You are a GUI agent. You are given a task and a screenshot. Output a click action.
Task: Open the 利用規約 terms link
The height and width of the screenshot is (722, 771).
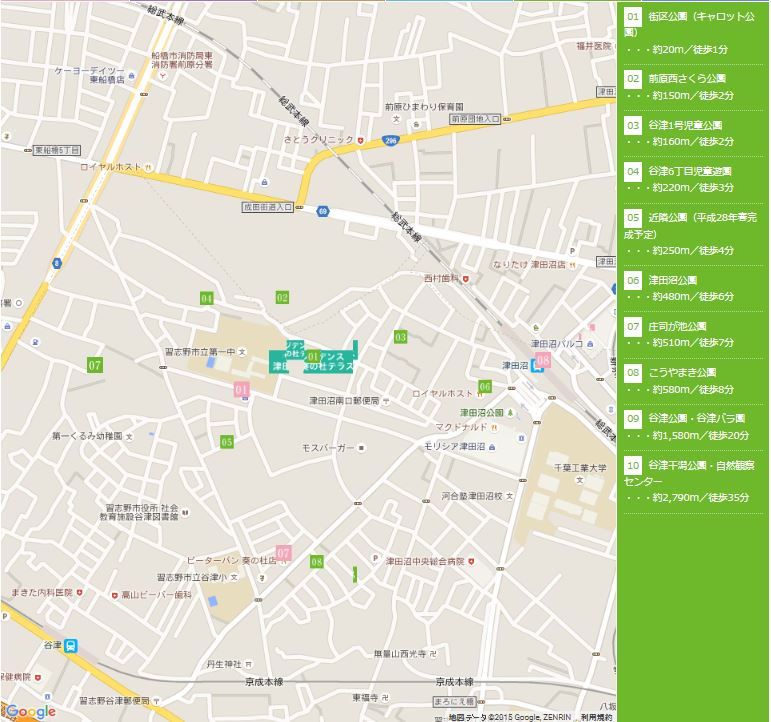pyautogui.click(x=595, y=716)
